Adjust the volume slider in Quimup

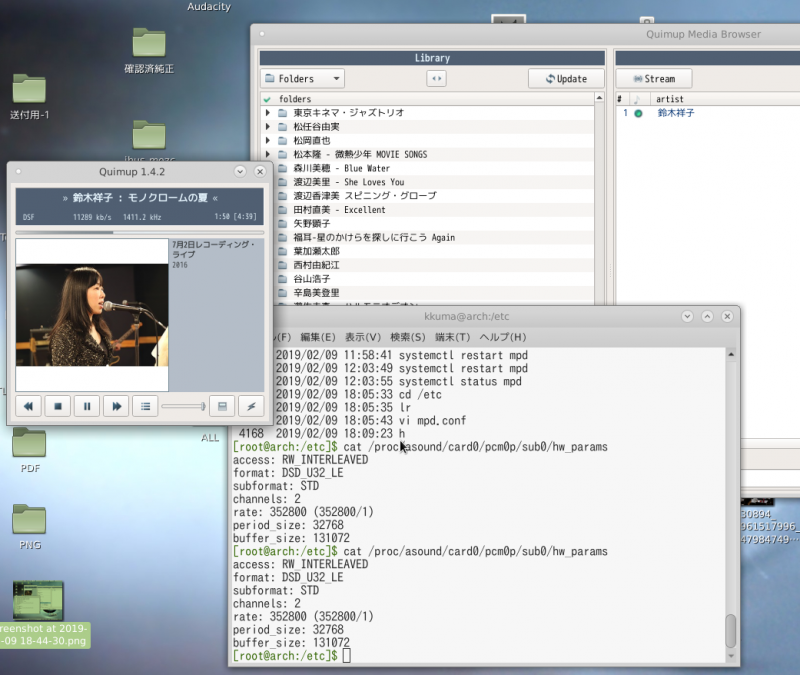point(185,406)
